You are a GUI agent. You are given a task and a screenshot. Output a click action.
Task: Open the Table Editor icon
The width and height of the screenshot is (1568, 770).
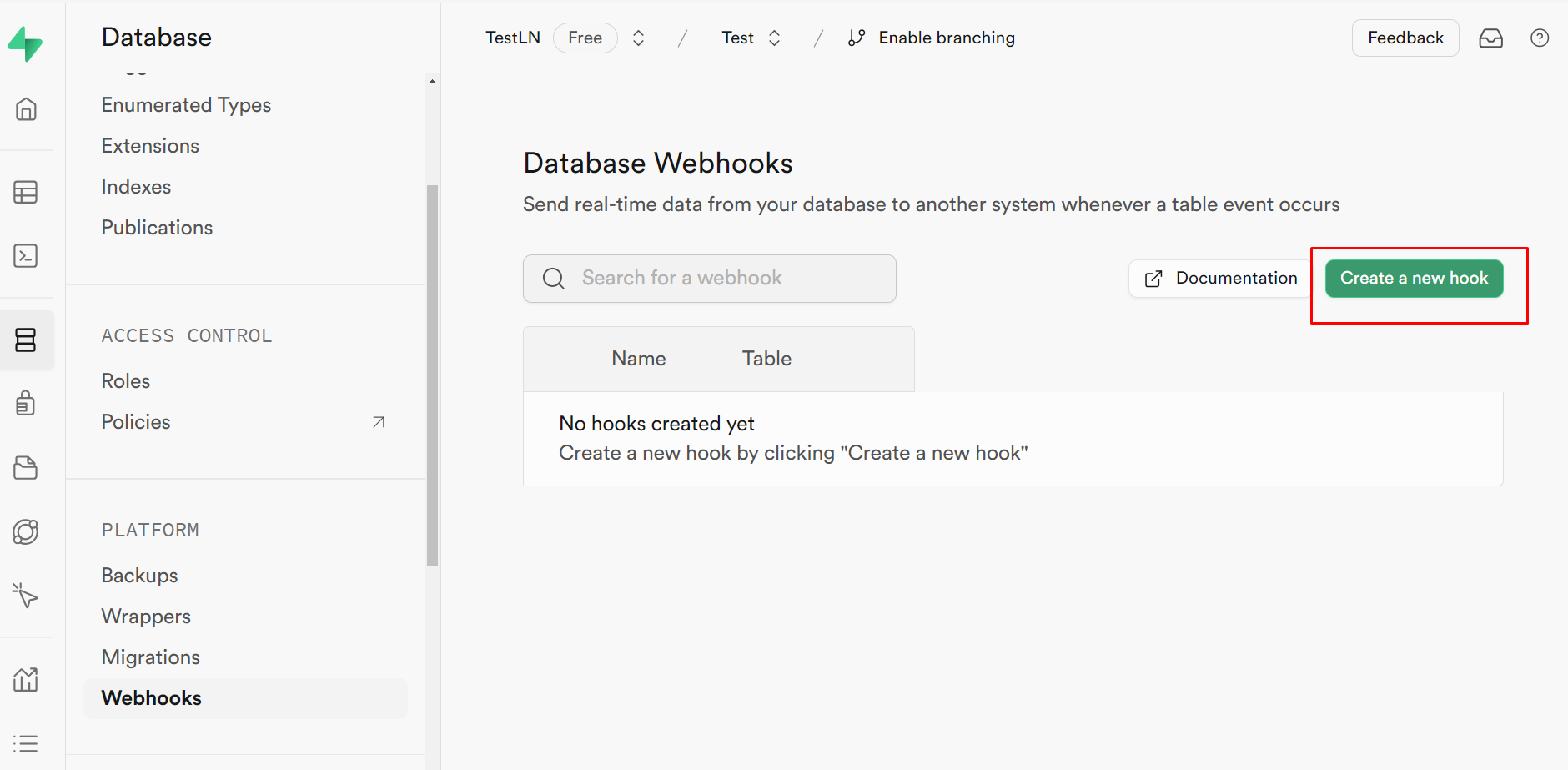(26, 192)
